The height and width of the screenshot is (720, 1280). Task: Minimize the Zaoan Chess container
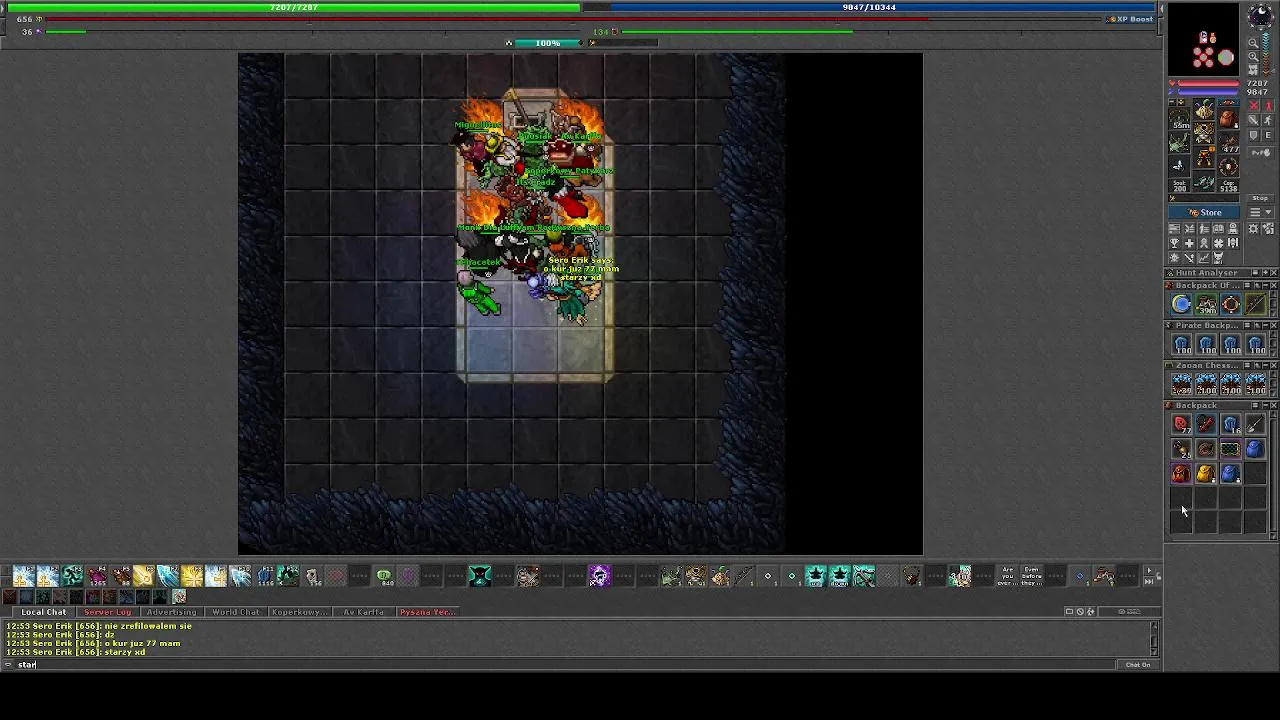click(1266, 365)
